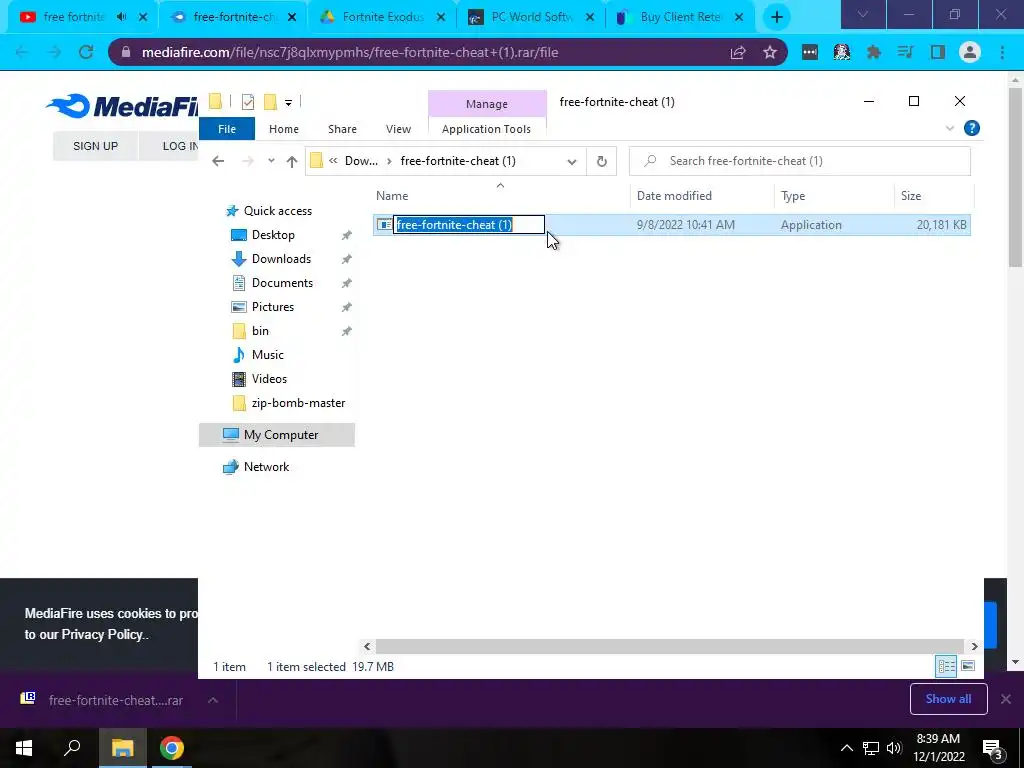Click the Dow... breadcrumb in address bar
The image size is (1024, 768).
pos(360,161)
